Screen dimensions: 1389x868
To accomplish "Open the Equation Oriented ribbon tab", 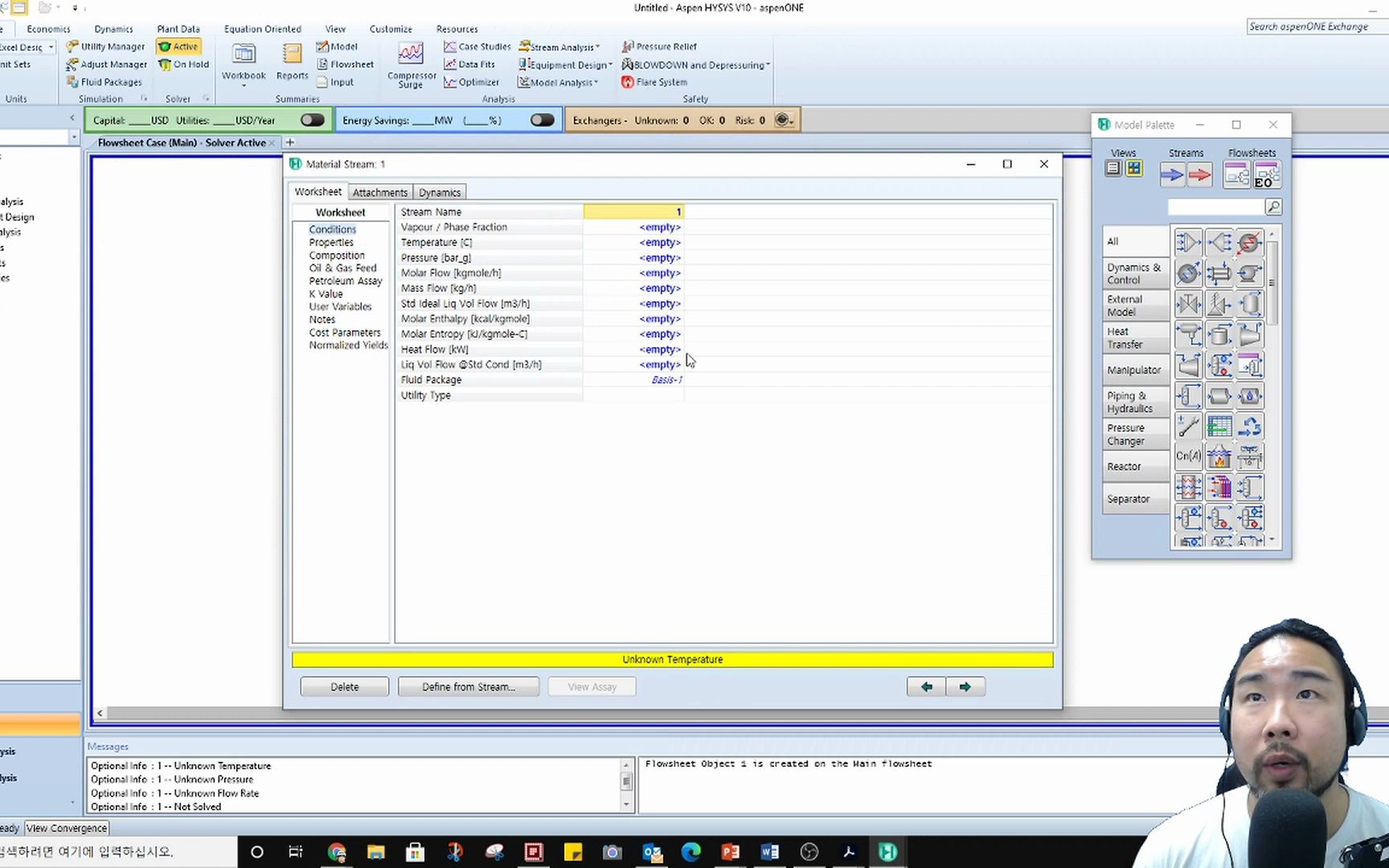I will [263, 29].
